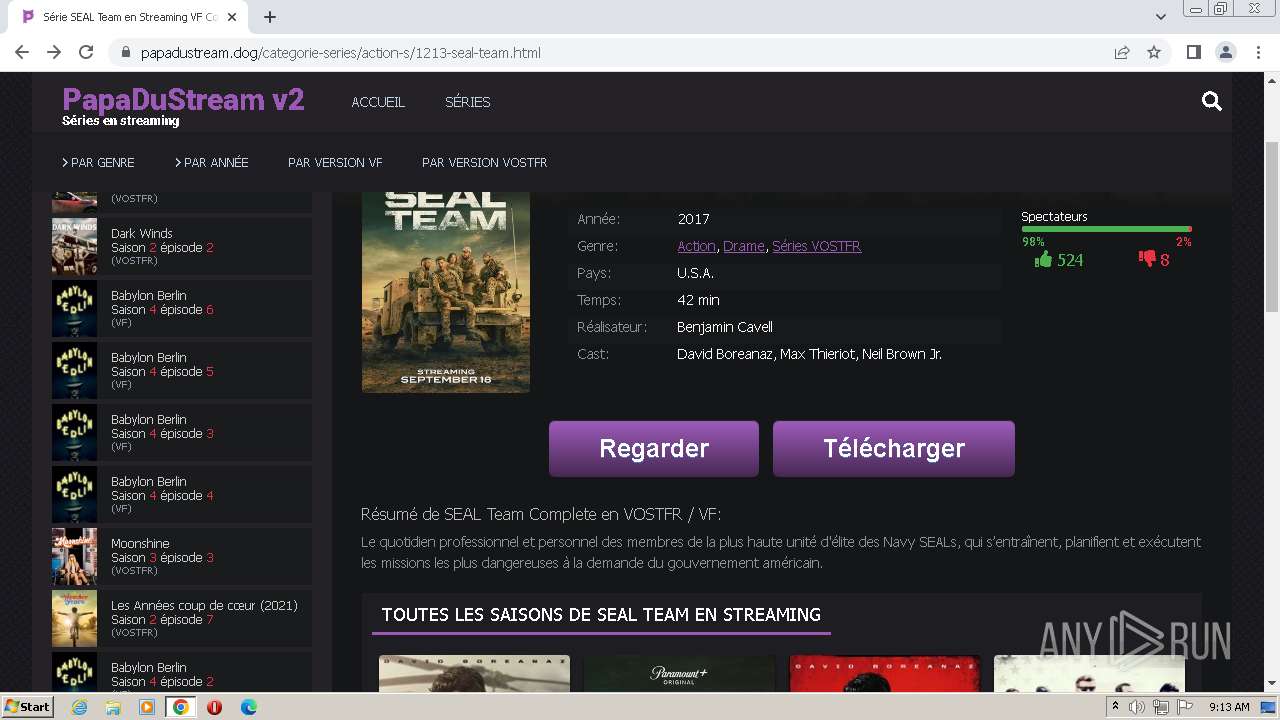This screenshot has width=1280, height=720.
Task: Click the thumbs up like icon
Action: tap(1044, 259)
